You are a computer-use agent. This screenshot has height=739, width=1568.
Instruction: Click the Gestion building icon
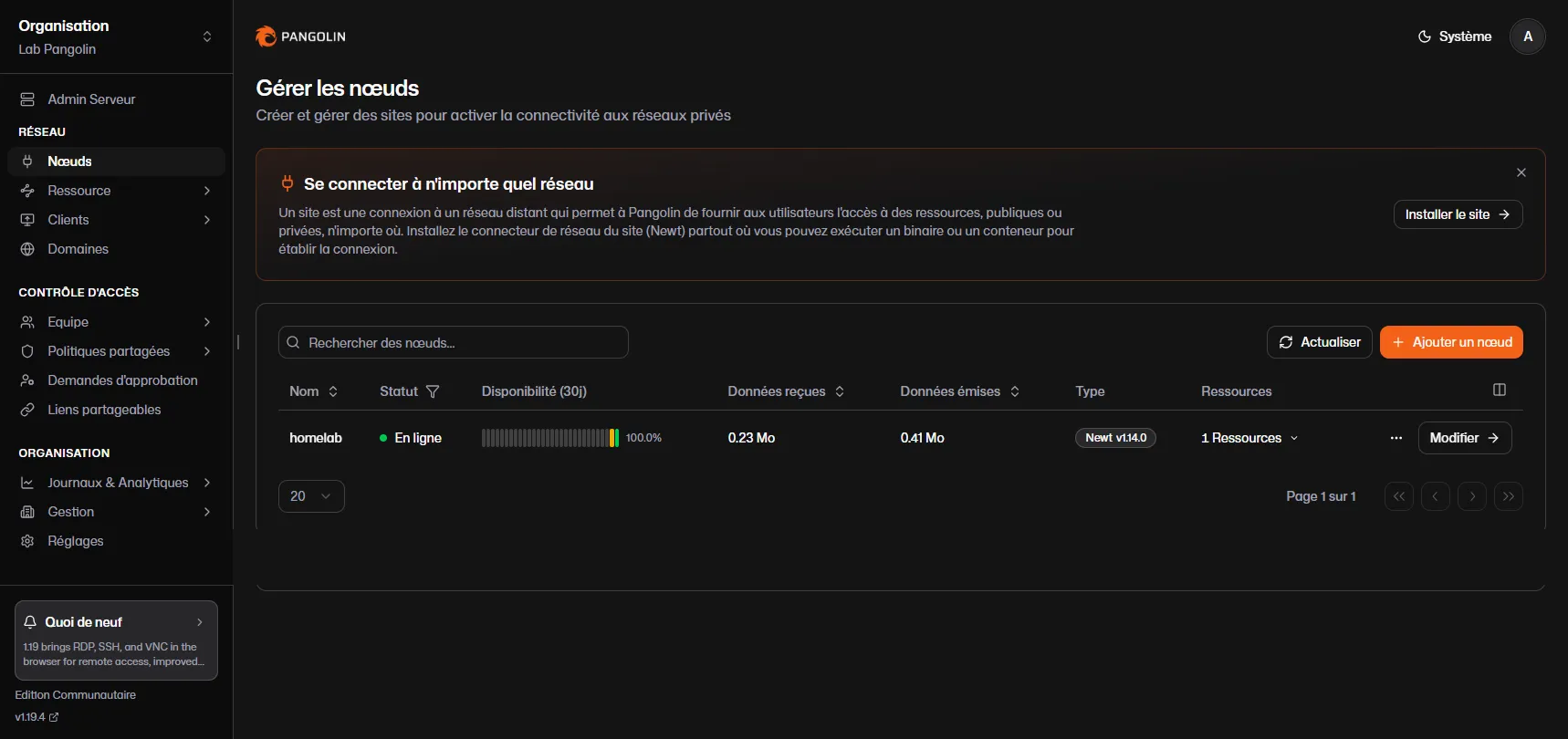tap(27, 512)
